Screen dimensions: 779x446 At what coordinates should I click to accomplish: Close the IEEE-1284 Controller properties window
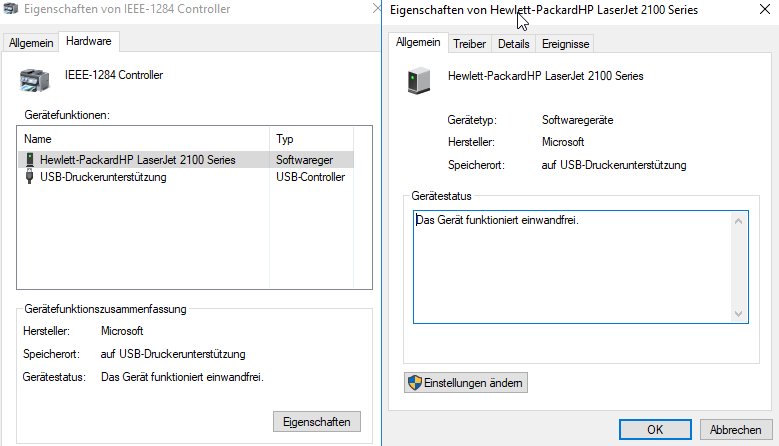[377, 8]
